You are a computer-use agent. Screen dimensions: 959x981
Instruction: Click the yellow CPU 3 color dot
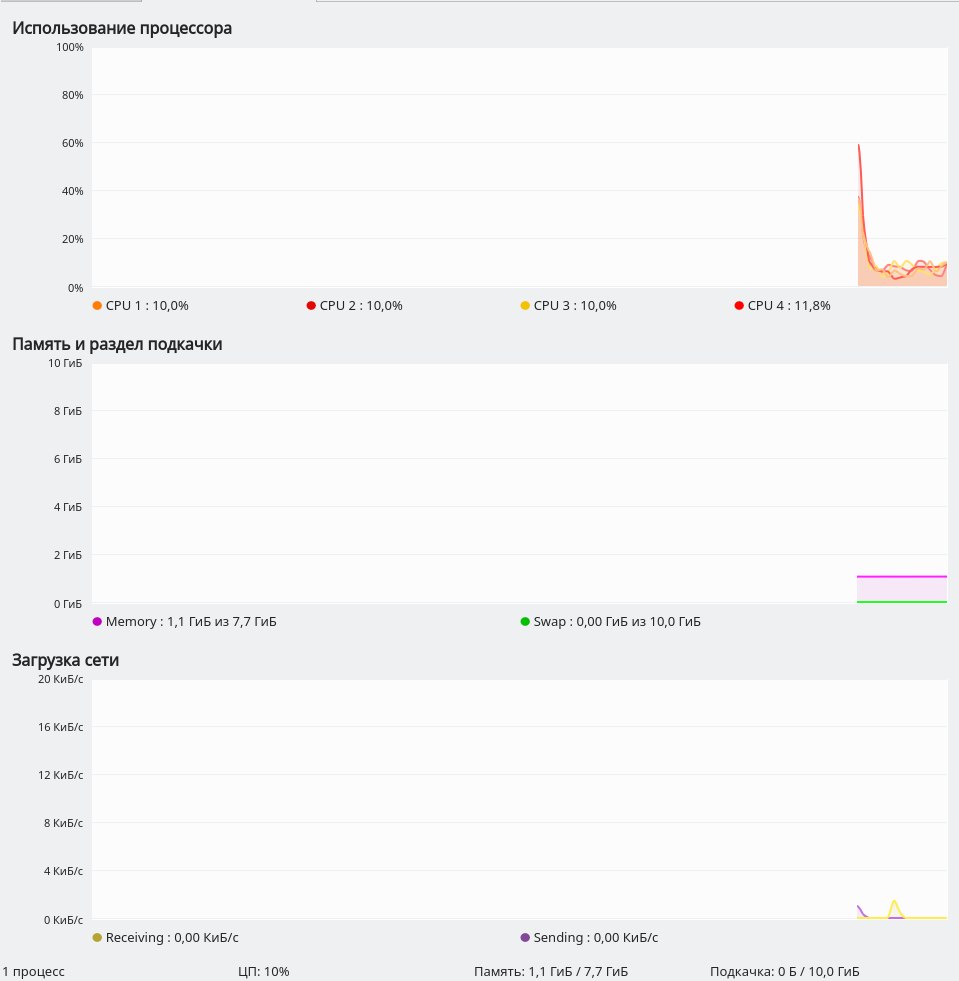[x=525, y=305]
